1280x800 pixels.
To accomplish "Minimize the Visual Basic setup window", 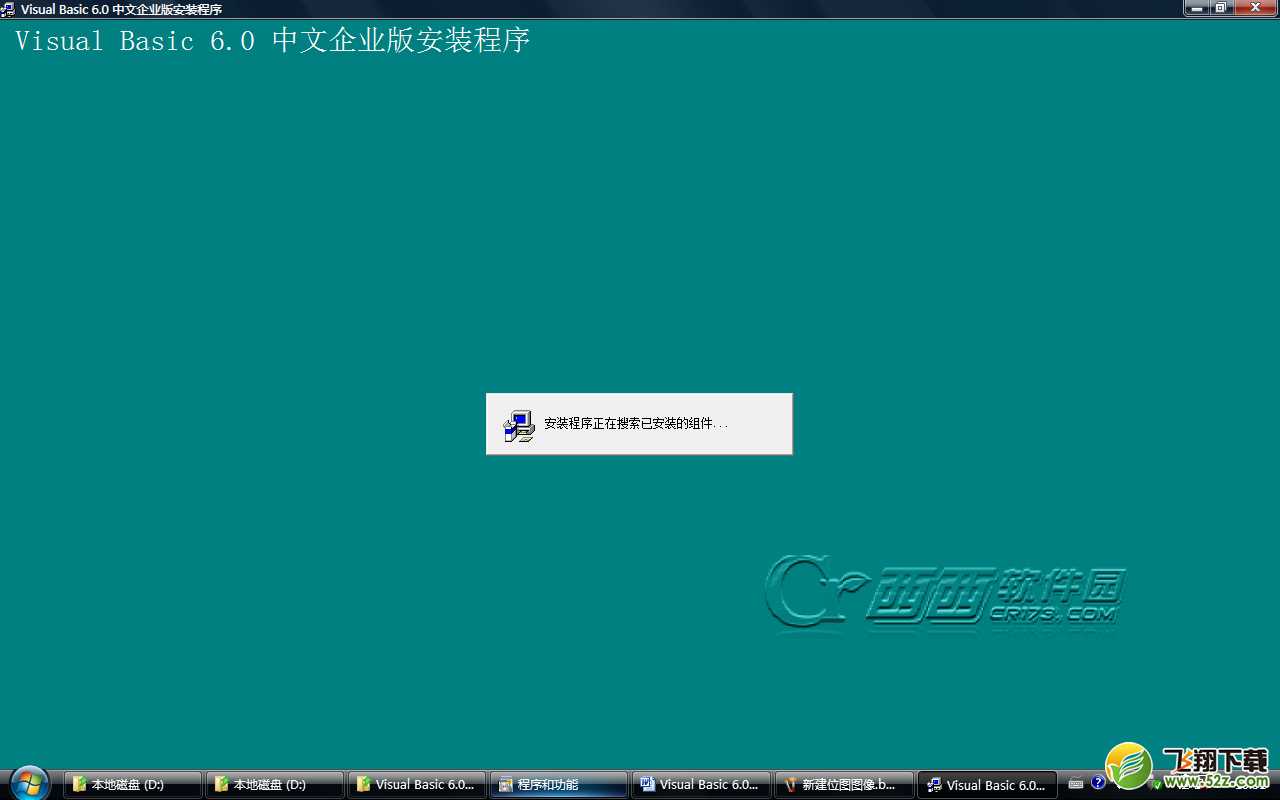I will click(1197, 7).
